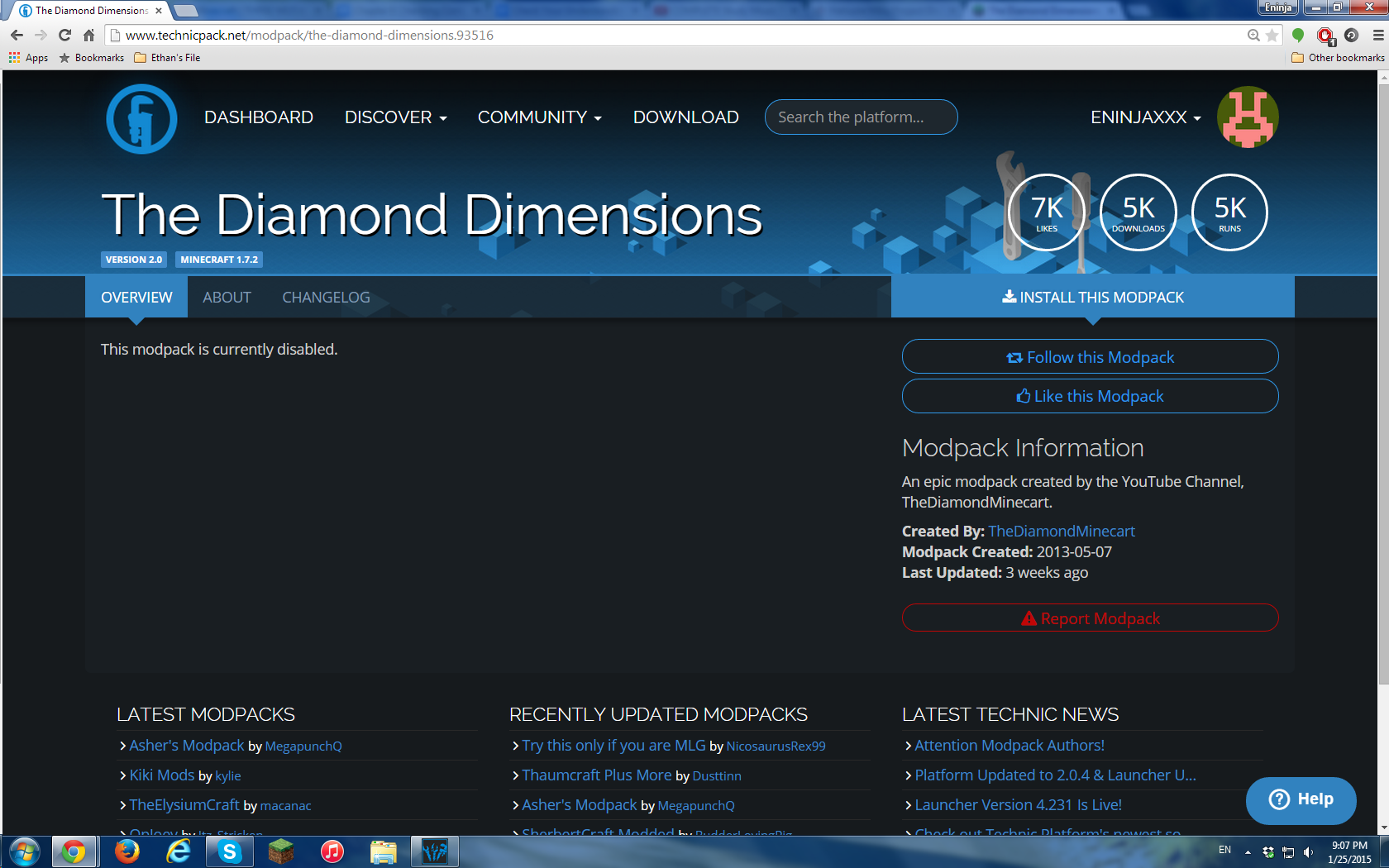Open the Apps shortcut in bookmarks bar
Viewport: 1389px width, 868px height.
point(28,58)
